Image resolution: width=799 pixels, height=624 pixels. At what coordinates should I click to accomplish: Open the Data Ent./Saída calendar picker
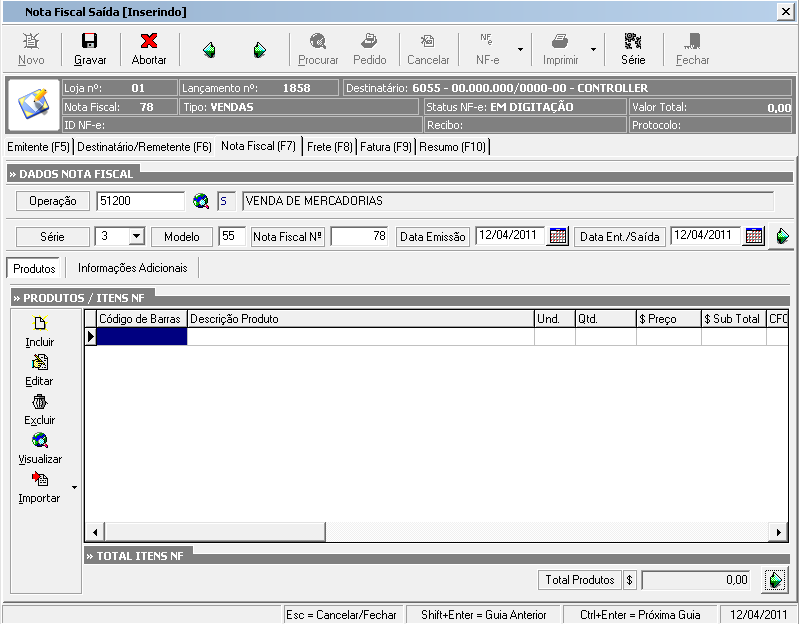coord(754,237)
